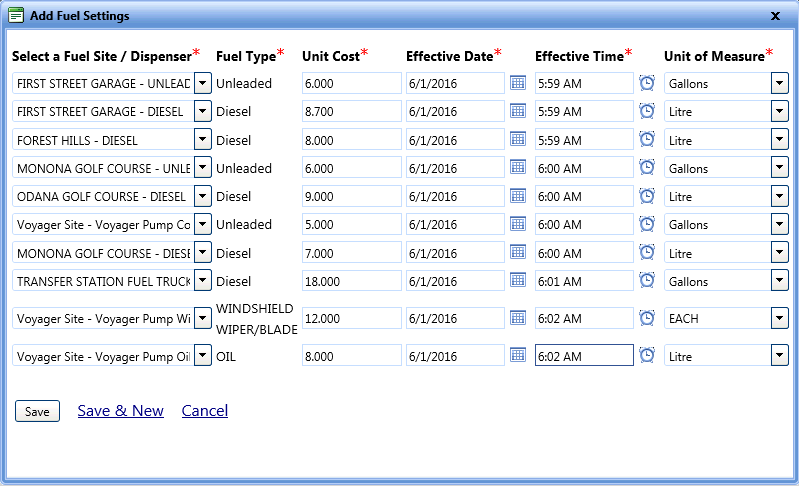Click clock icon beside 6:01 AM time

click(647, 281)
